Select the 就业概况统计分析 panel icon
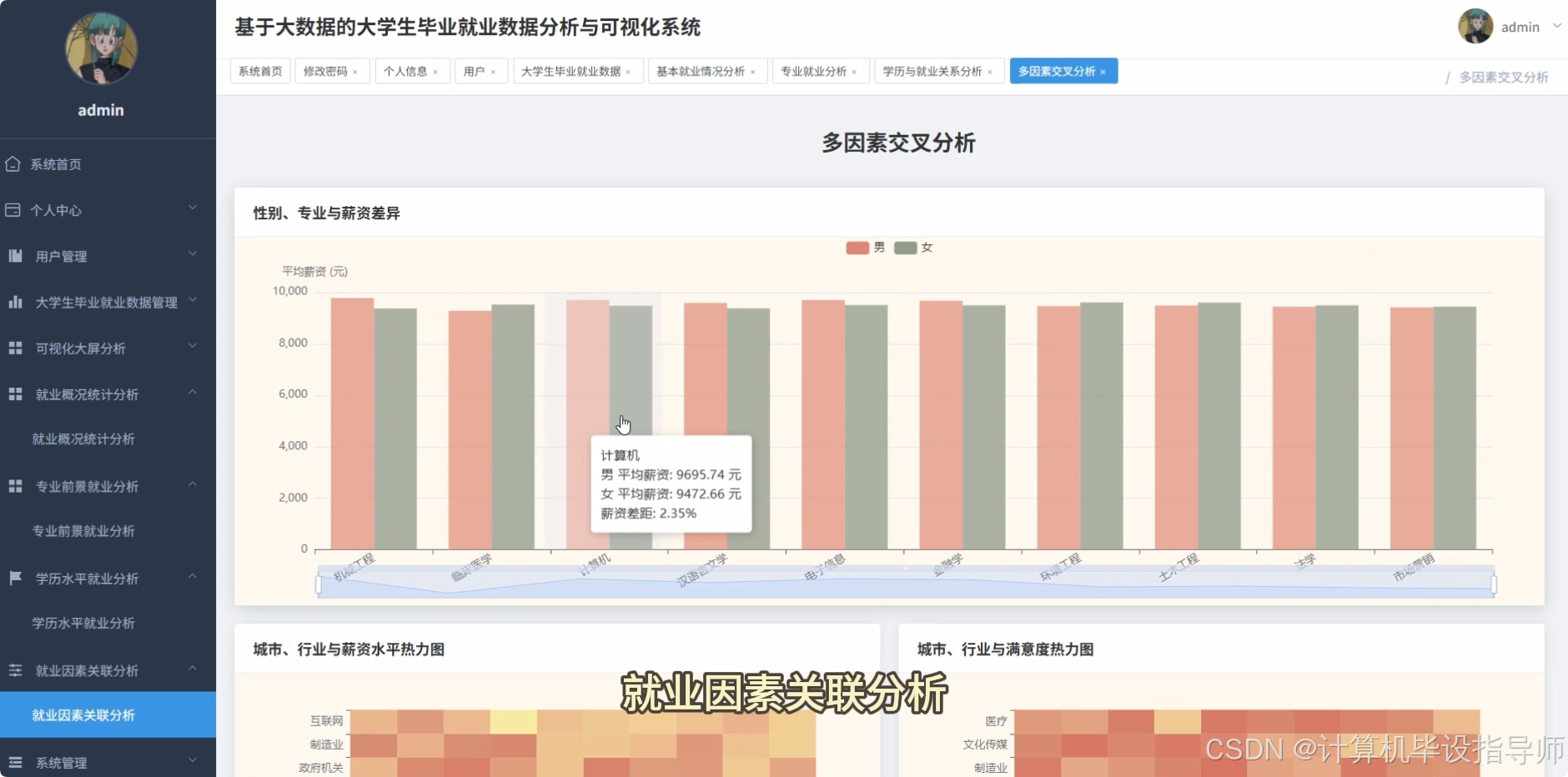 [x=14, y=394]
